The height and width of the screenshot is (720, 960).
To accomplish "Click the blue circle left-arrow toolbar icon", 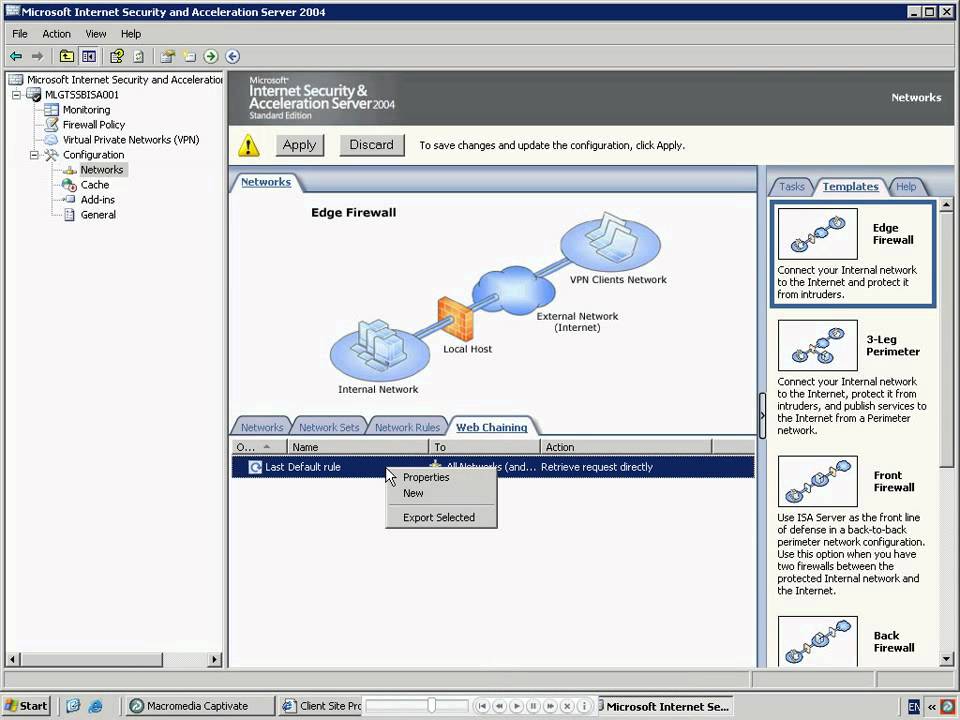I will [232, 56].
